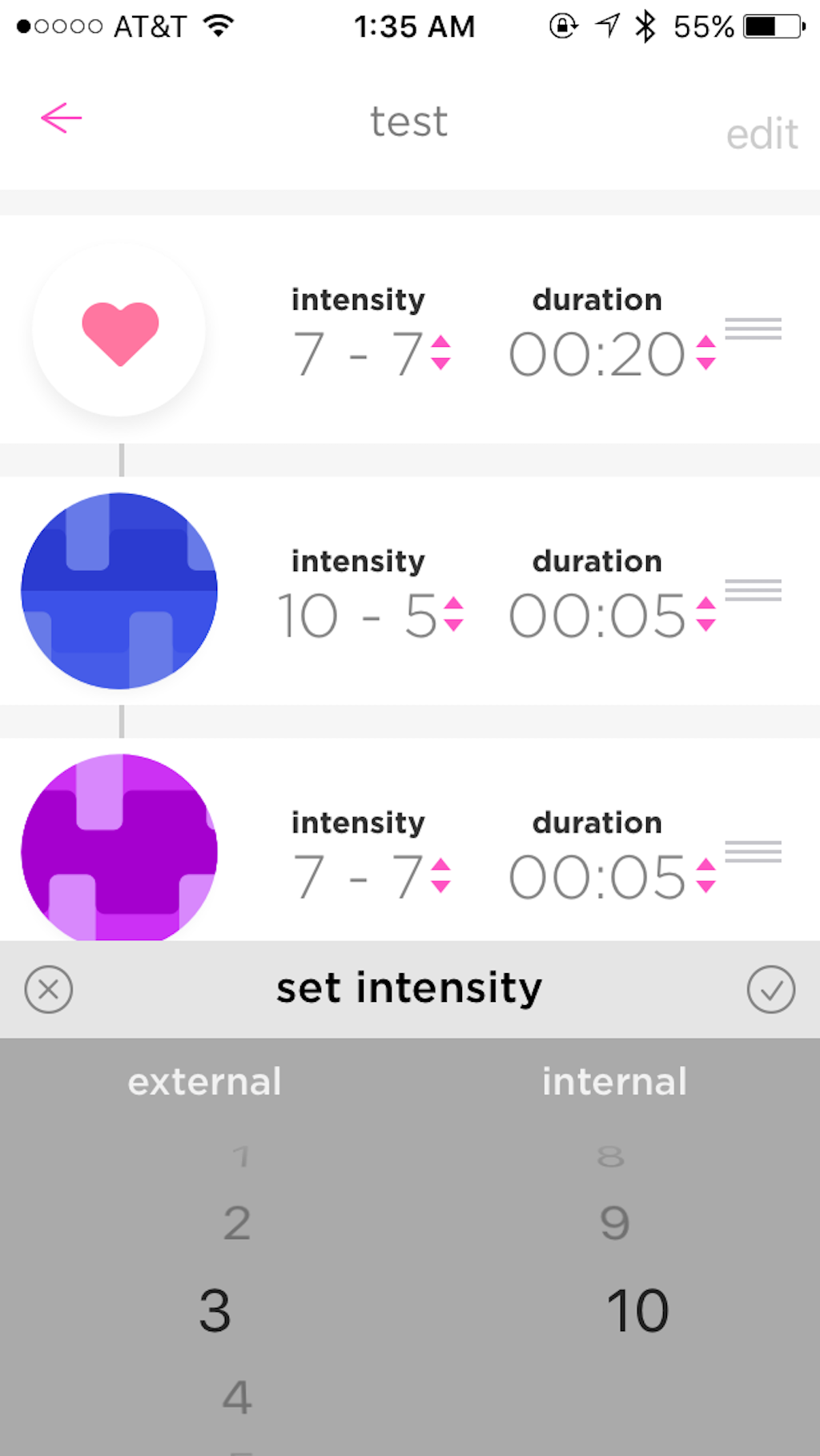Tap the pink back arrow
The height and width of the screenshot is (1456, 820).
tap(62, 119)
